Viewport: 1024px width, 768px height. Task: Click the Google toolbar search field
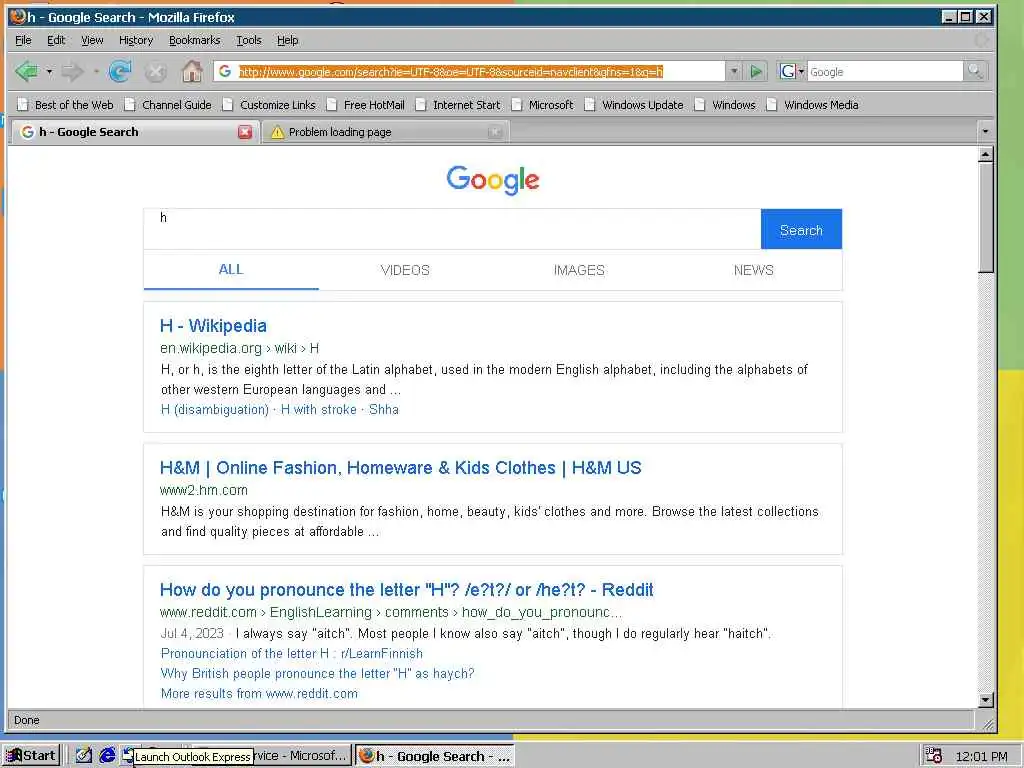click(x=885, y=71)
